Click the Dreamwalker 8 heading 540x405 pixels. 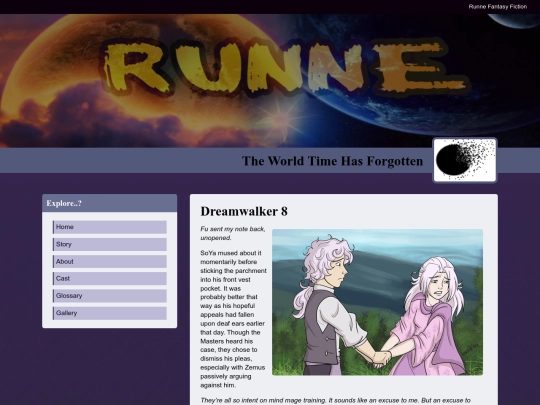point(244,211)
